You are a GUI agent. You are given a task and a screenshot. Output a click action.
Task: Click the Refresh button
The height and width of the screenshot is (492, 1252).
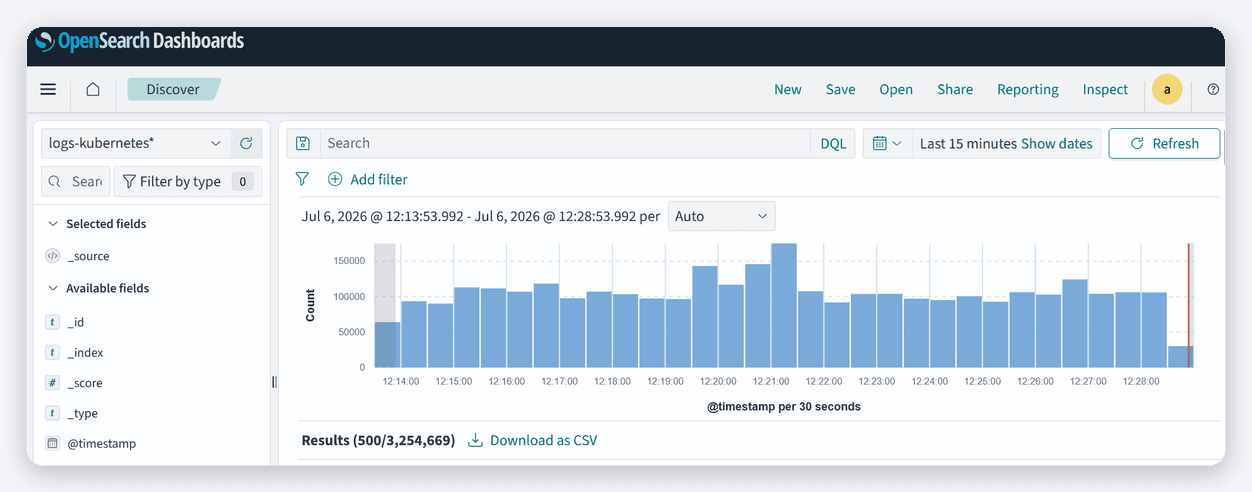(x=1164, y=143)
